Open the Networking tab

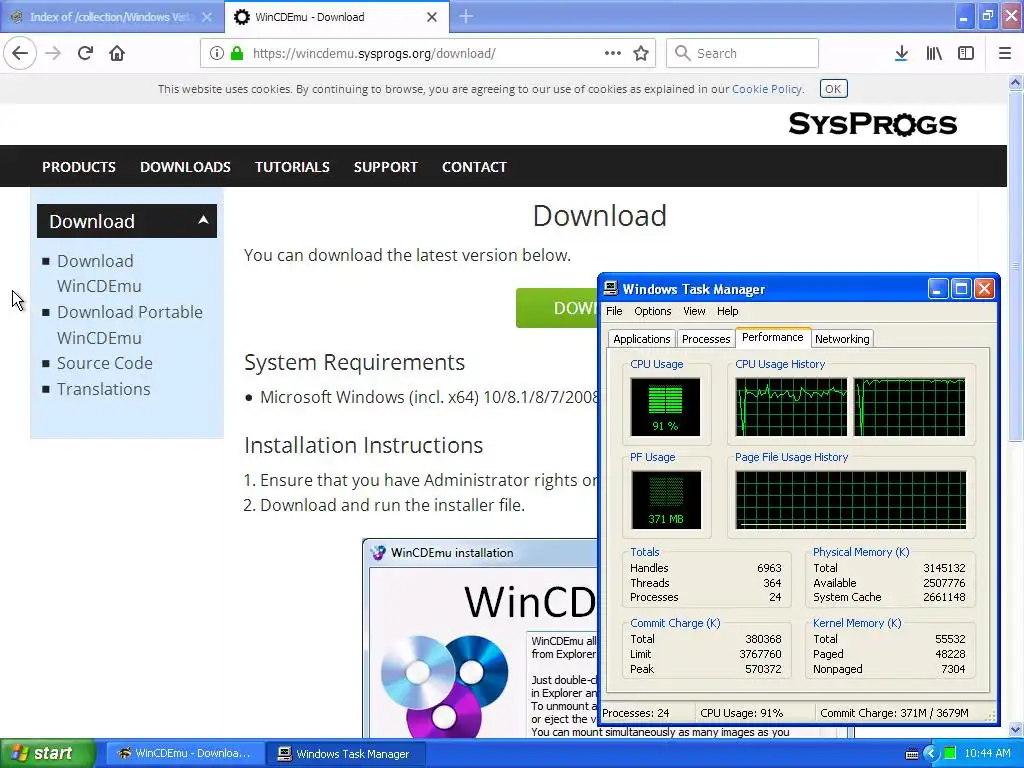(x=842, y=339)
